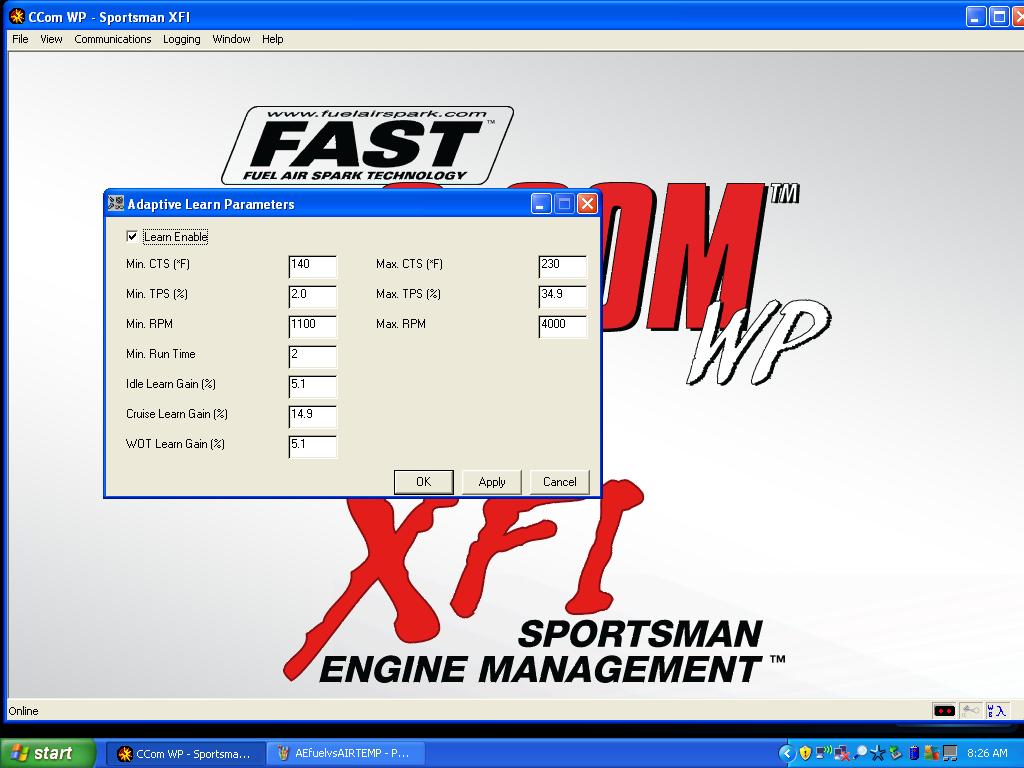1024x768 pixels.
Task: Click the "Max. CTS (°F)" label
Action: [409, 264]
